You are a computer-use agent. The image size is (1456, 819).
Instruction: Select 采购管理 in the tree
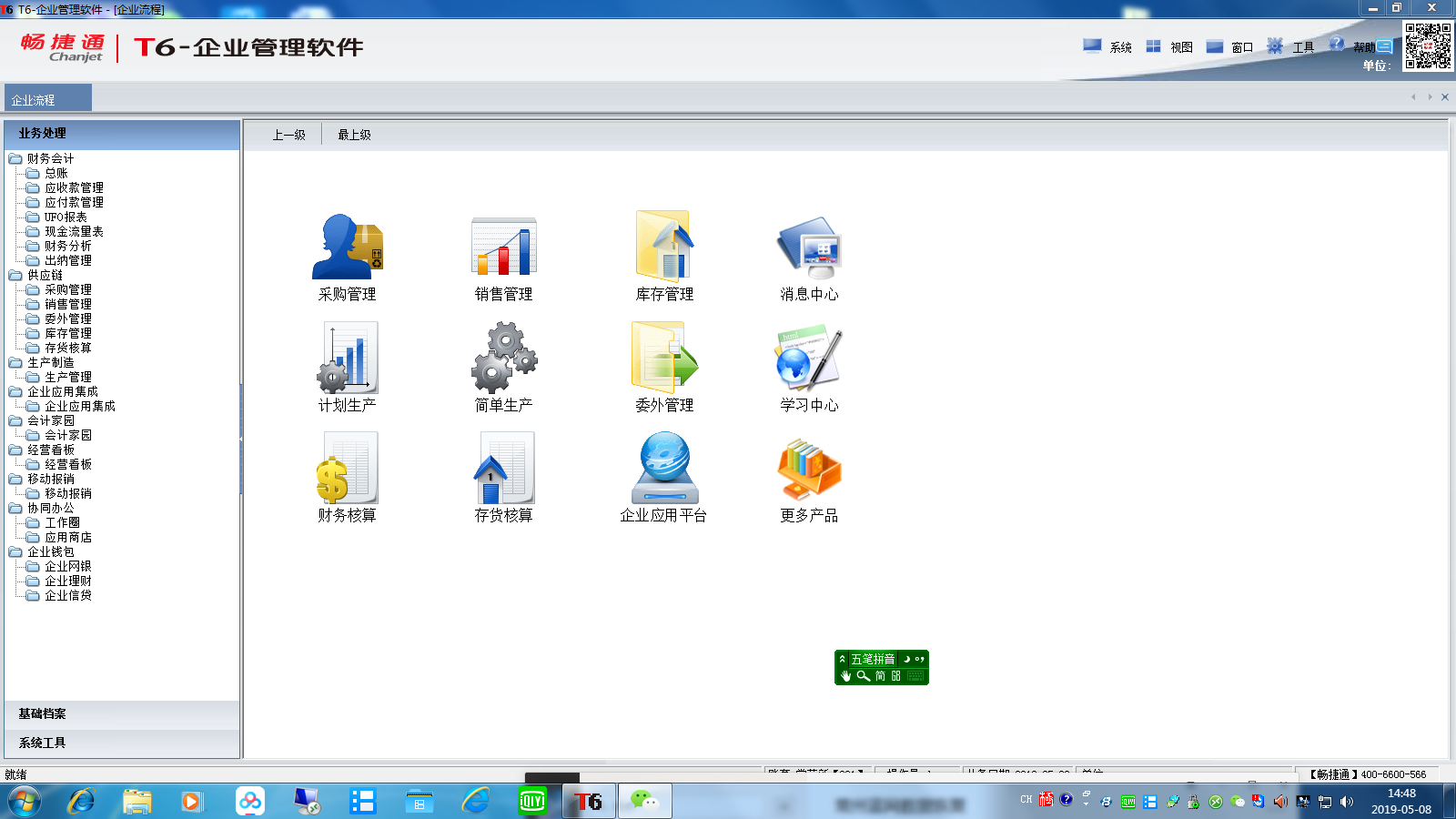point(68,289)
